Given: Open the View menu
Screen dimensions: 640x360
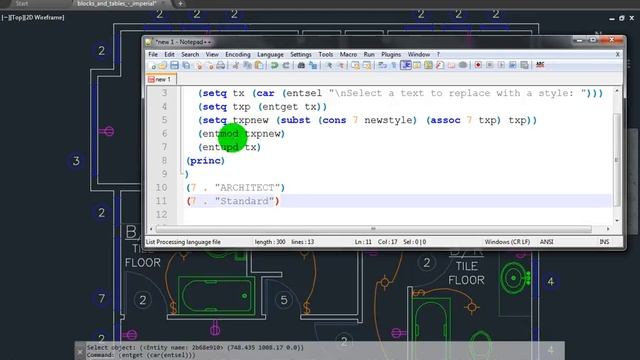Looking at the screenshot, I should pyautogui.click(x=212, y=54).
